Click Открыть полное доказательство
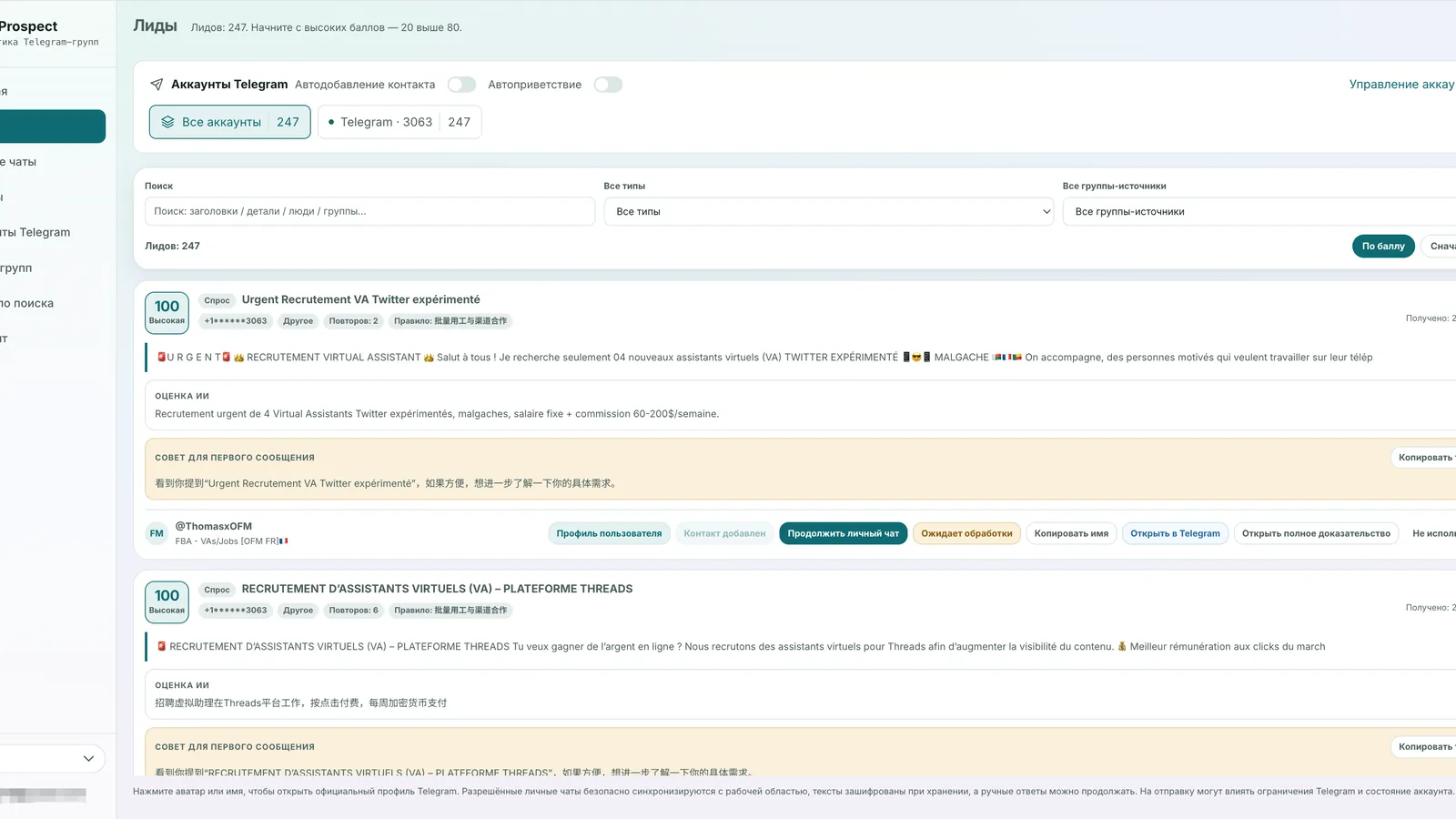 coord(1316,533)
